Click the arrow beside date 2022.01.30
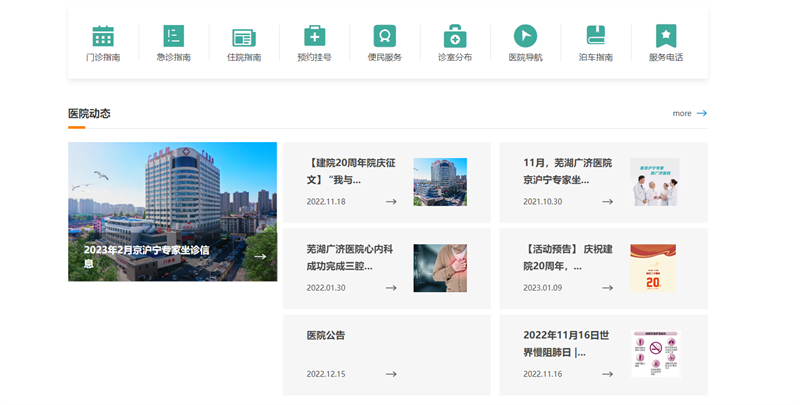 [x=391, y=288]
